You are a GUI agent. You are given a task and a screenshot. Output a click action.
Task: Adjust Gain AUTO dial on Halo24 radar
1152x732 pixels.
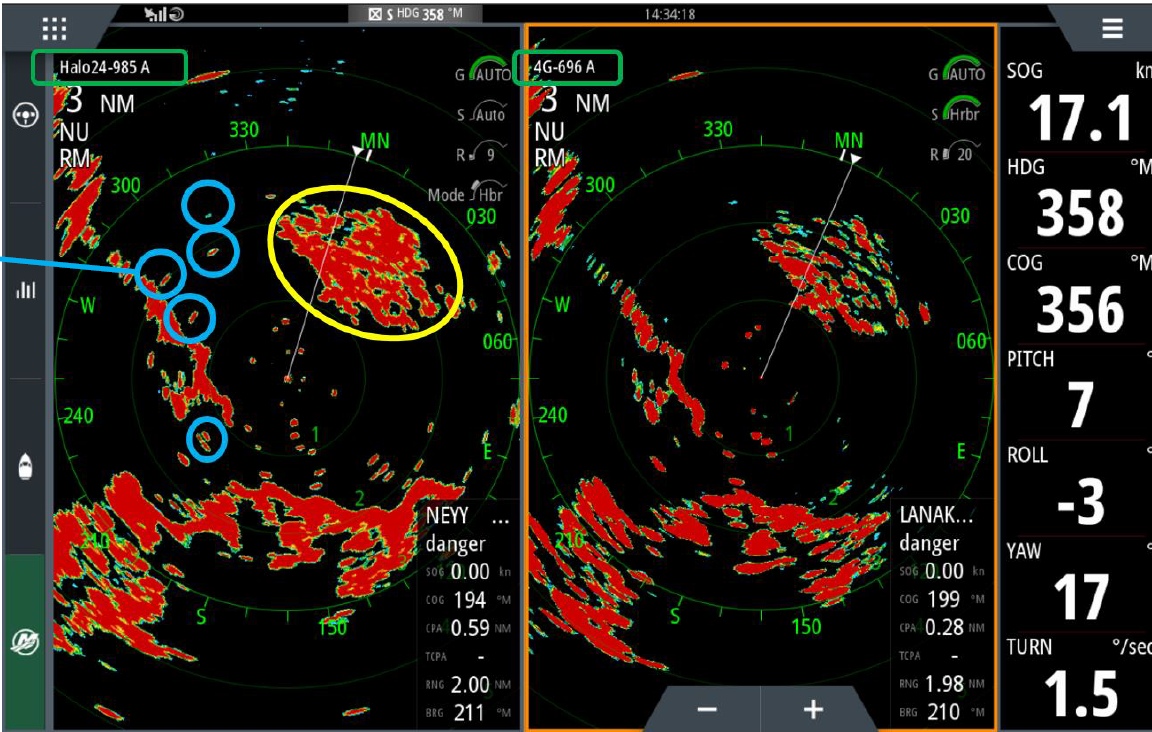[x=484, y=74]
